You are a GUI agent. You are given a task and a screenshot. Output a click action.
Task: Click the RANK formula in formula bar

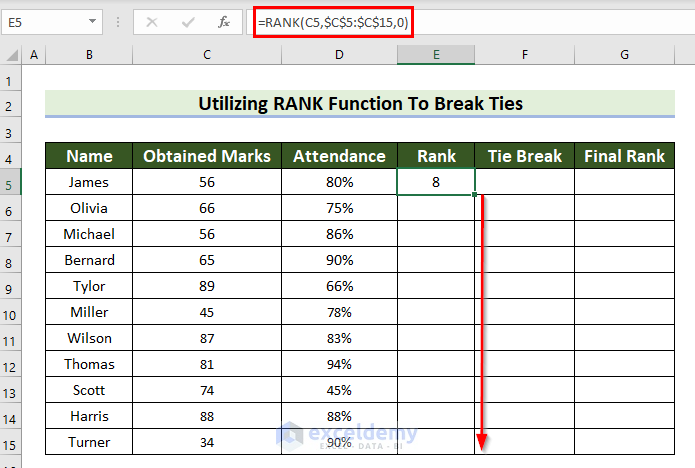[x=333, y=22]
